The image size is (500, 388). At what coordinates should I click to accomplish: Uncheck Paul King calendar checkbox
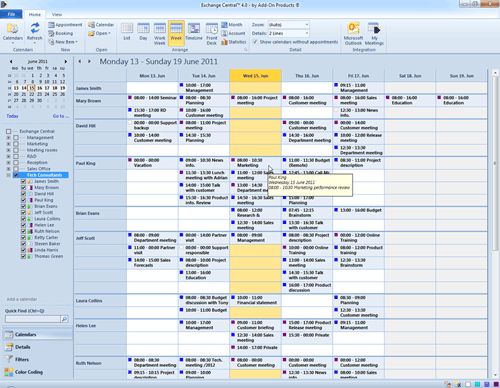click(23, 200)
